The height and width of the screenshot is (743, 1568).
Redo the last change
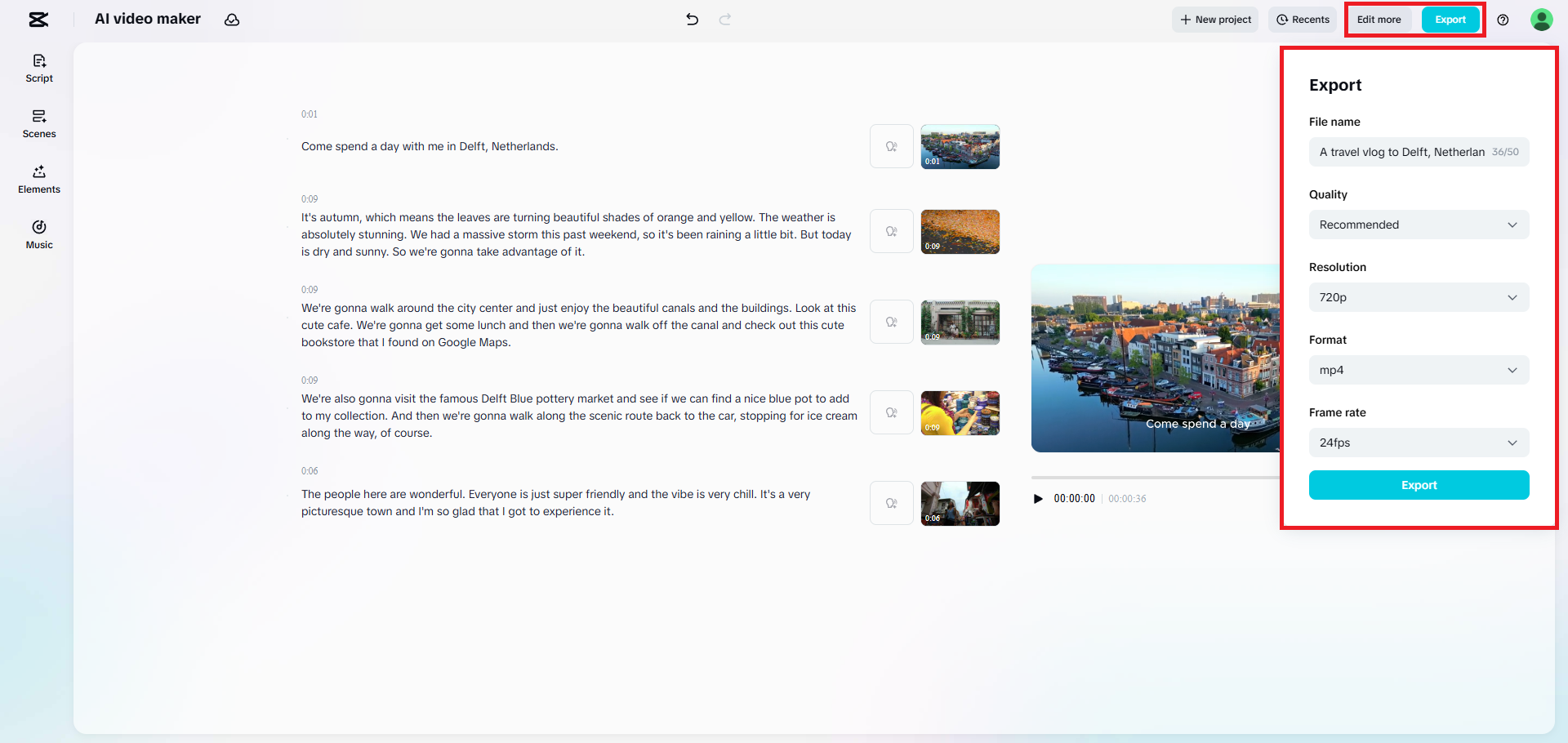(724, 20)
